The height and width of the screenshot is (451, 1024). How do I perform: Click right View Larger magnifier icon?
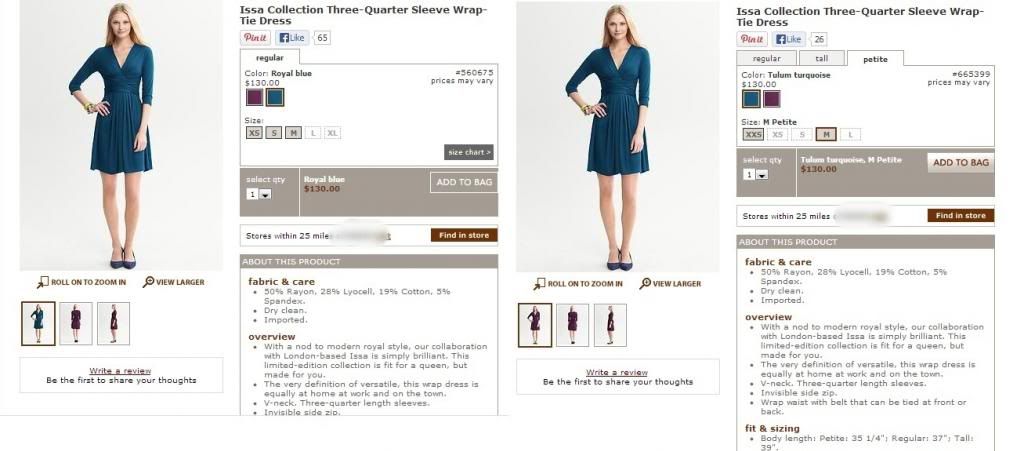[x=645, y=283]
